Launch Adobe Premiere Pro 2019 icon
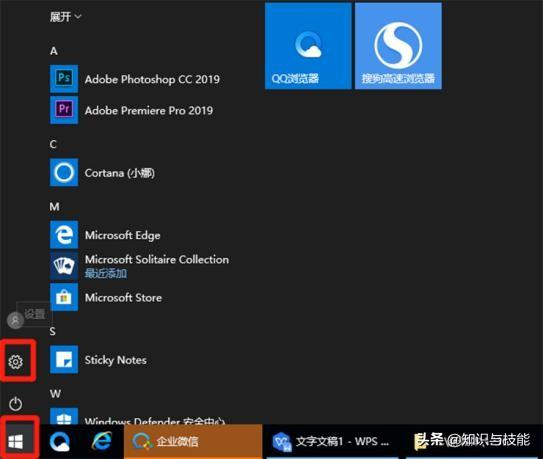 pyautogui.click(x=64, y=110)
